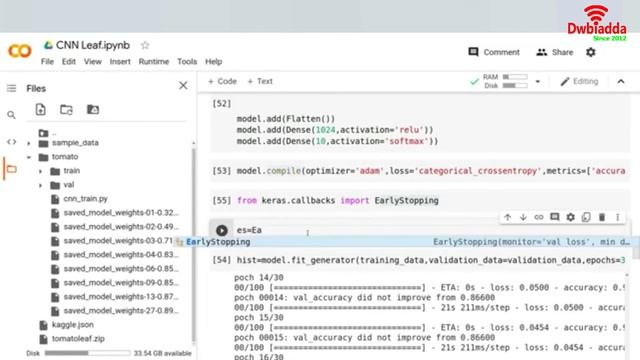Click the mount Drive folder icon
The image size is (640, 360).
[93, 109]
